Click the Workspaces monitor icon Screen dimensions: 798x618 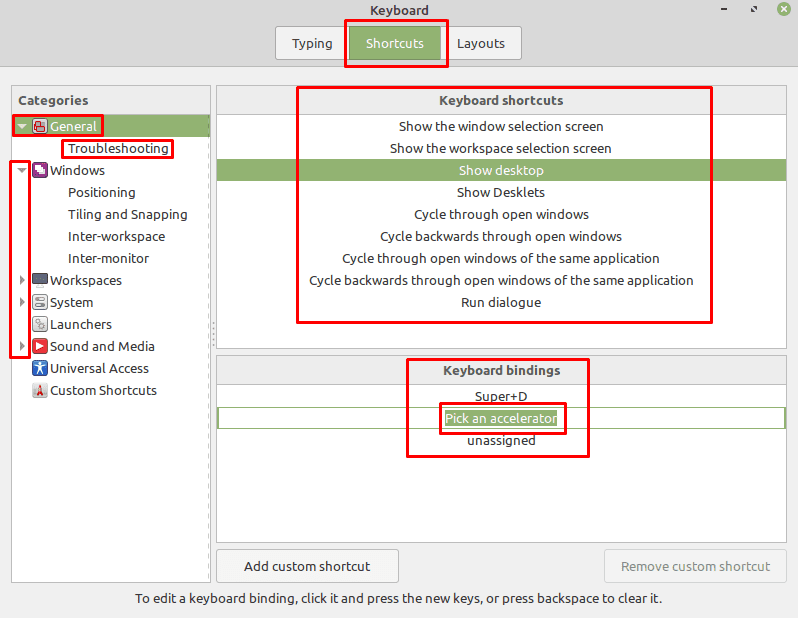40,280
